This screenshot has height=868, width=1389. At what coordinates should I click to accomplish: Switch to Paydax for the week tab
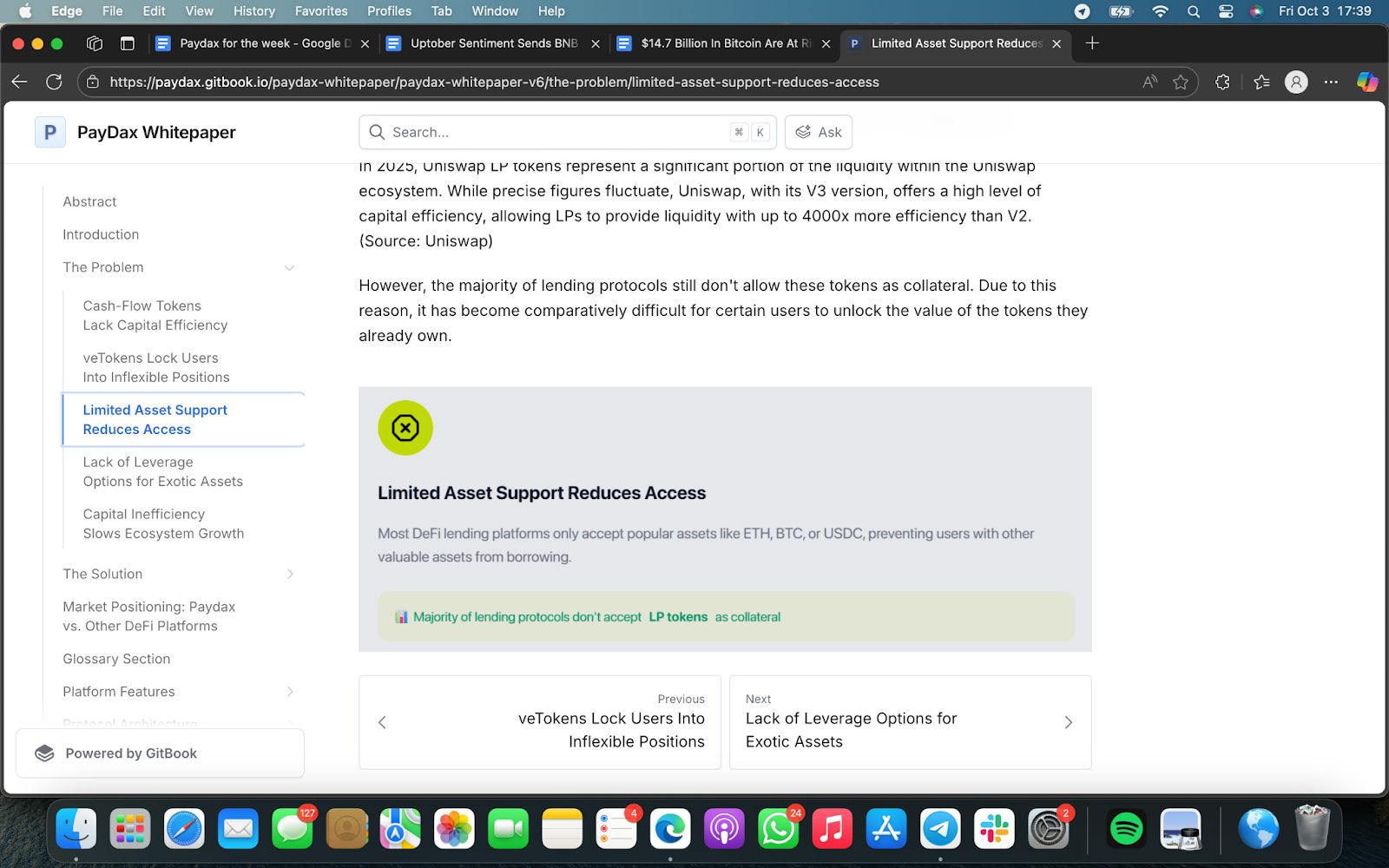tap(263, 43)
